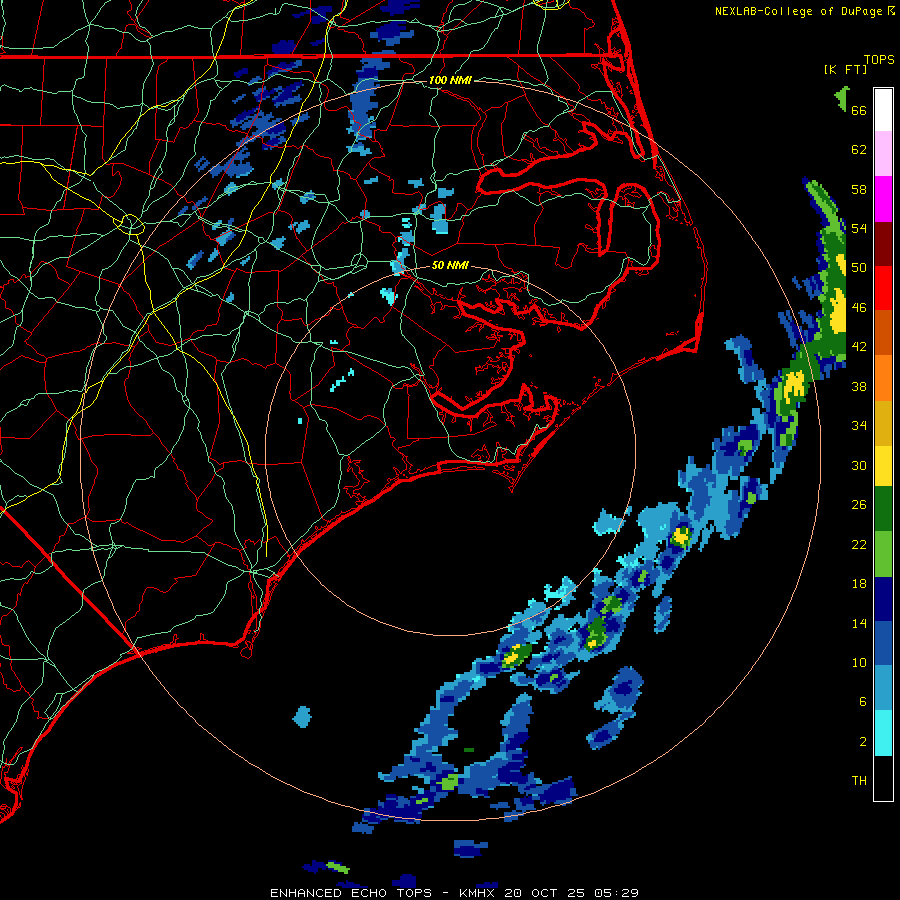Click the 50 NMI range ring label

pyautogui.click(x=450, y=265)
